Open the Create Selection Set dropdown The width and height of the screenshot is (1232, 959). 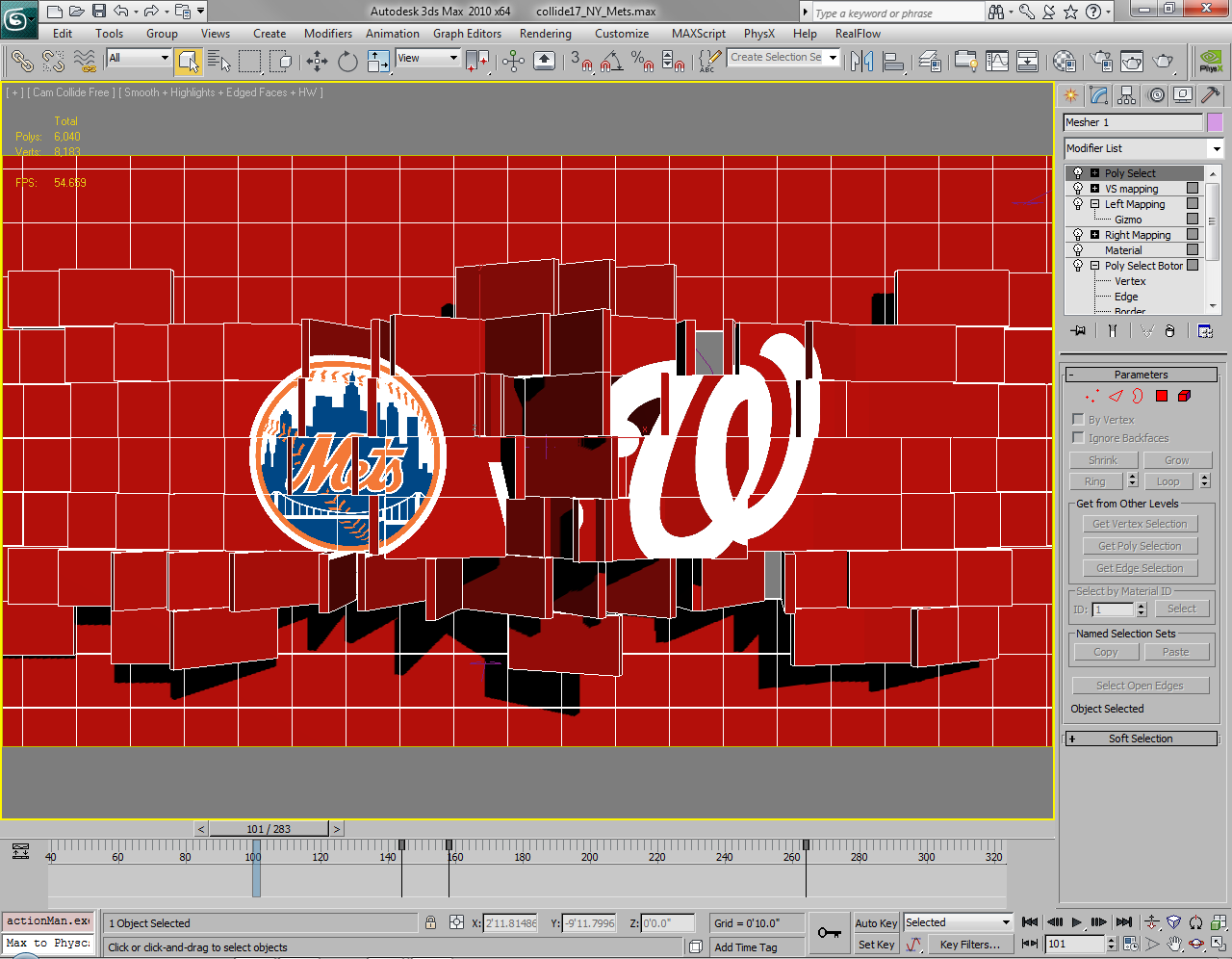pos(783,58)
